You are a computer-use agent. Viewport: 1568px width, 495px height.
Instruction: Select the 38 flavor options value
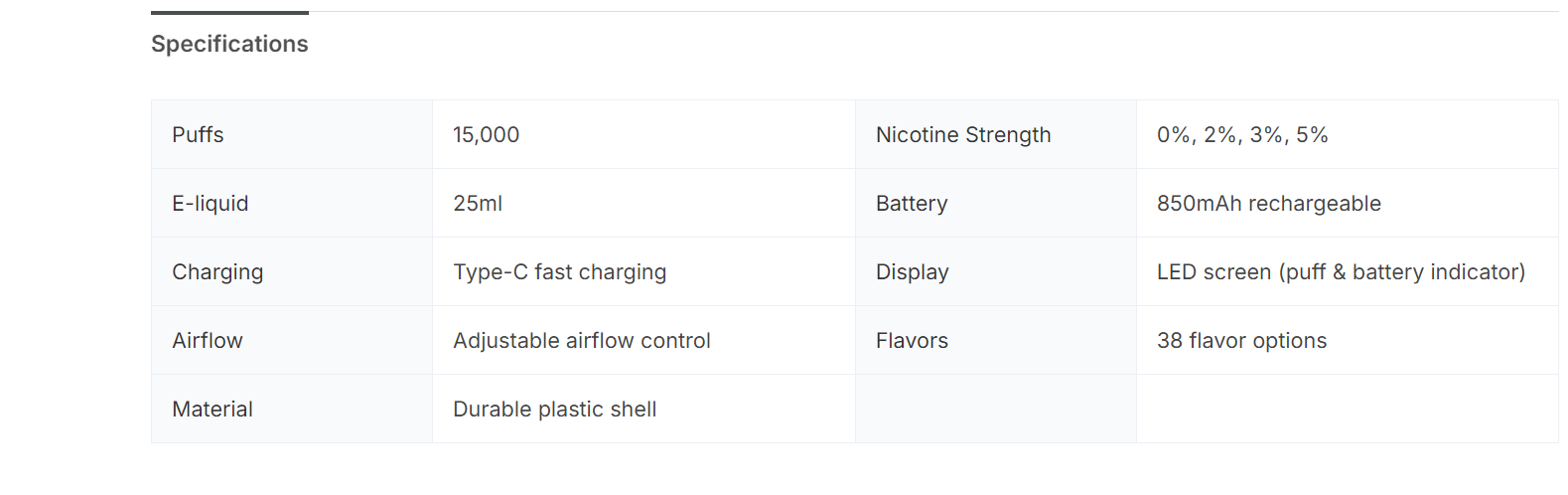coord(1241,341)
